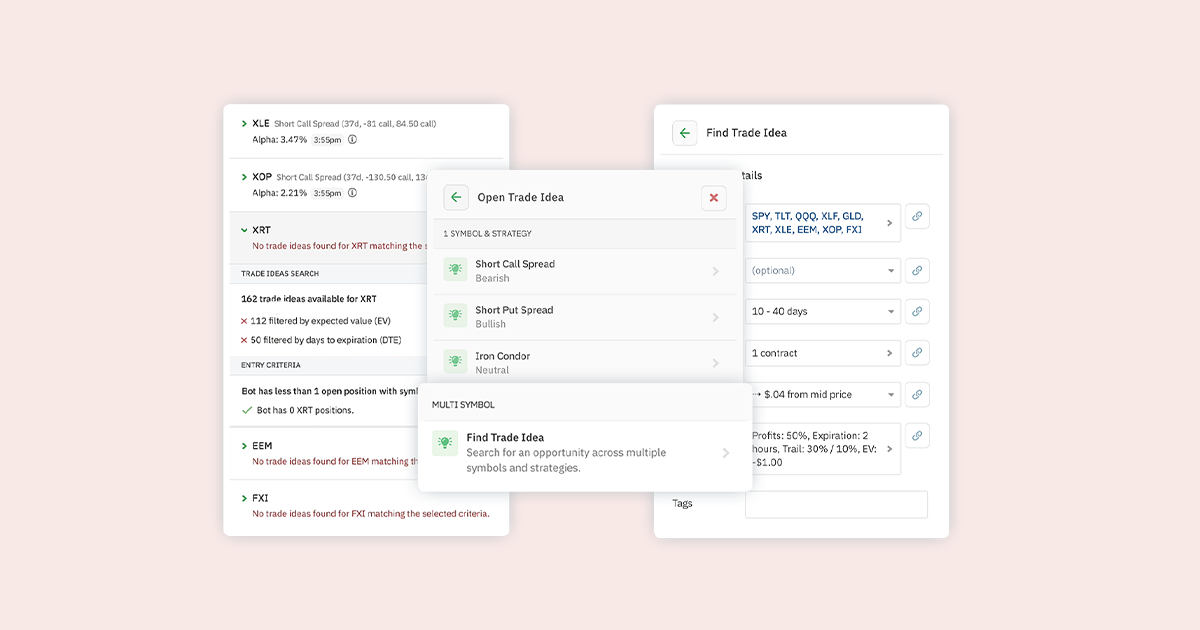Click the Tags input field
1200x630 pixels.
836,504
